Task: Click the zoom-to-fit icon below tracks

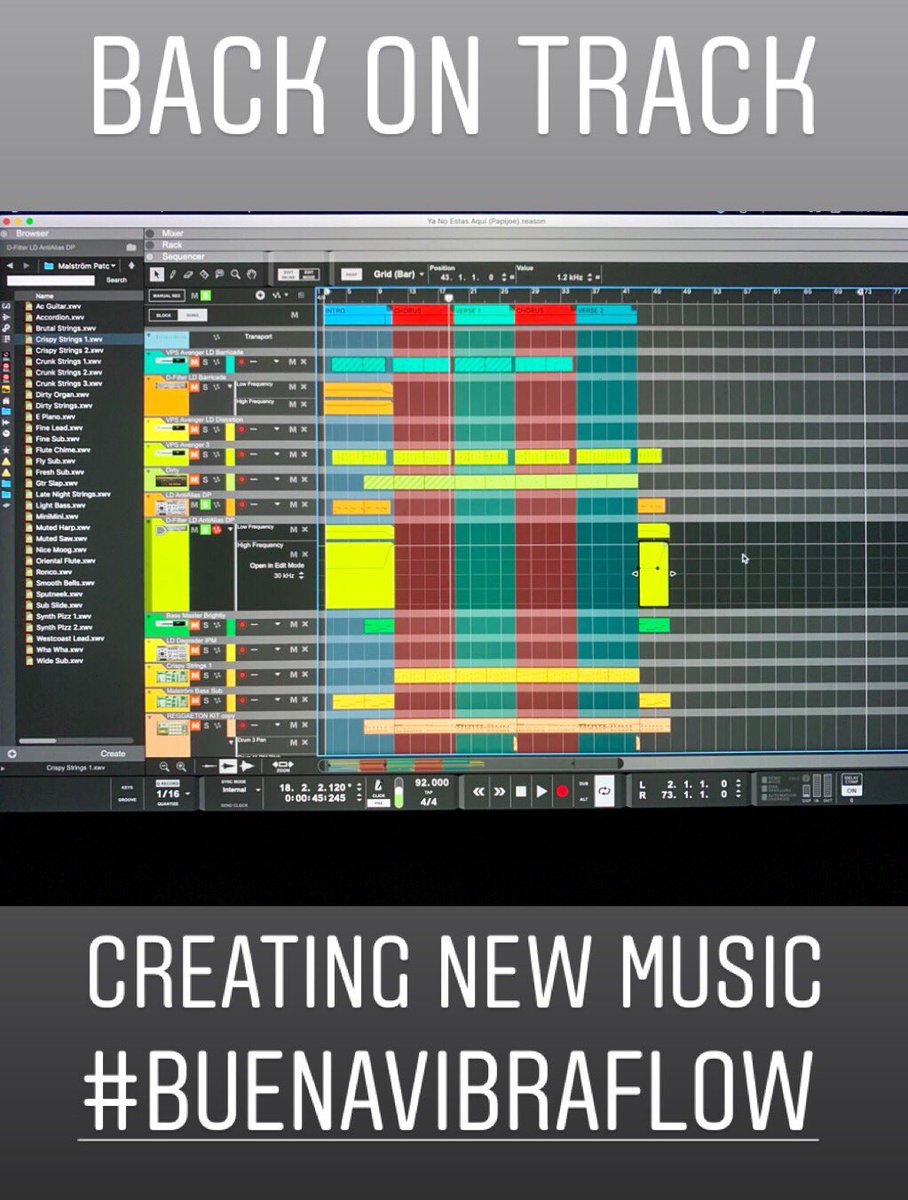Action: point(282,765)
